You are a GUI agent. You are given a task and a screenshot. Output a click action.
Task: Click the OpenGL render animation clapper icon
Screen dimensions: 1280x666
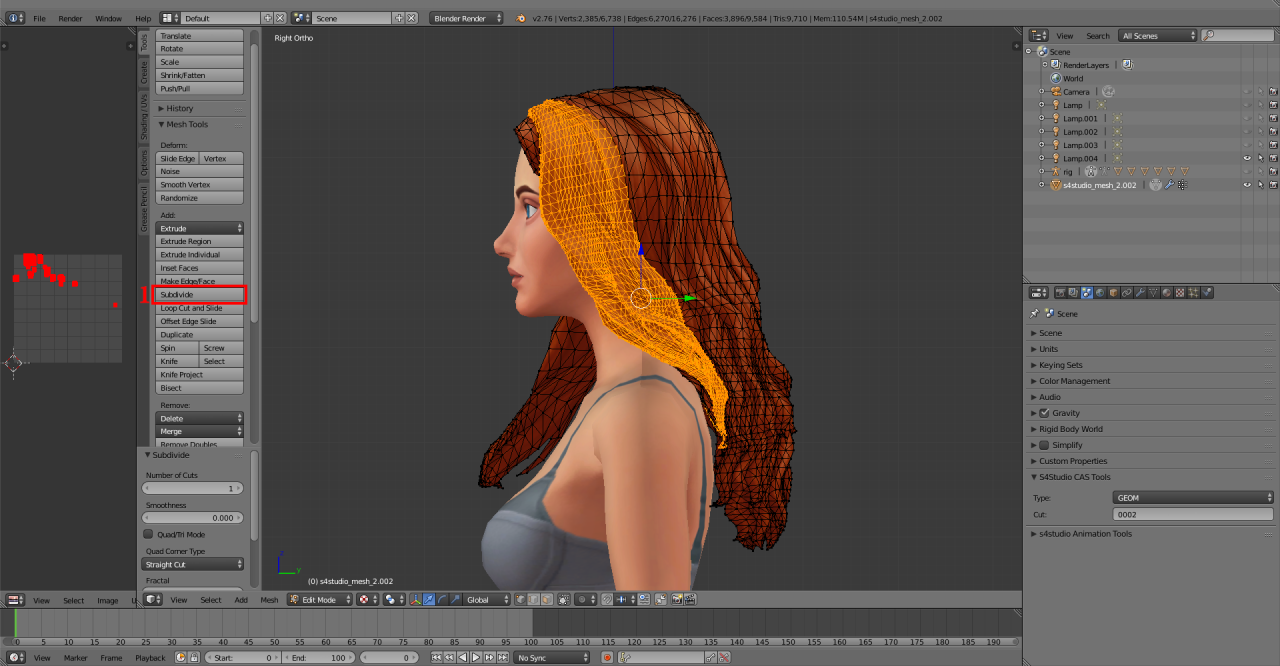[690, 600]
